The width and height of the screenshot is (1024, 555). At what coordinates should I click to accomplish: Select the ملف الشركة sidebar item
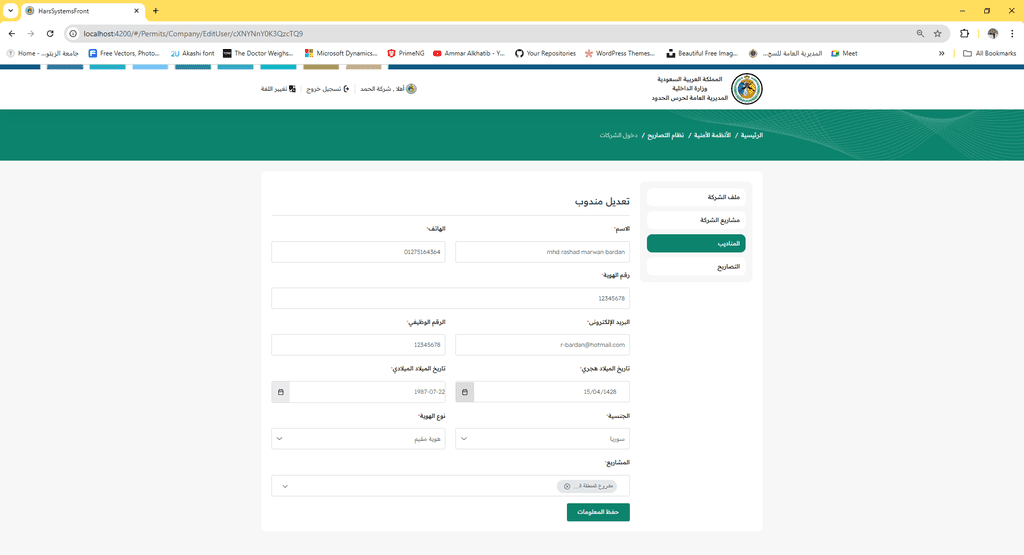(696, 197)
